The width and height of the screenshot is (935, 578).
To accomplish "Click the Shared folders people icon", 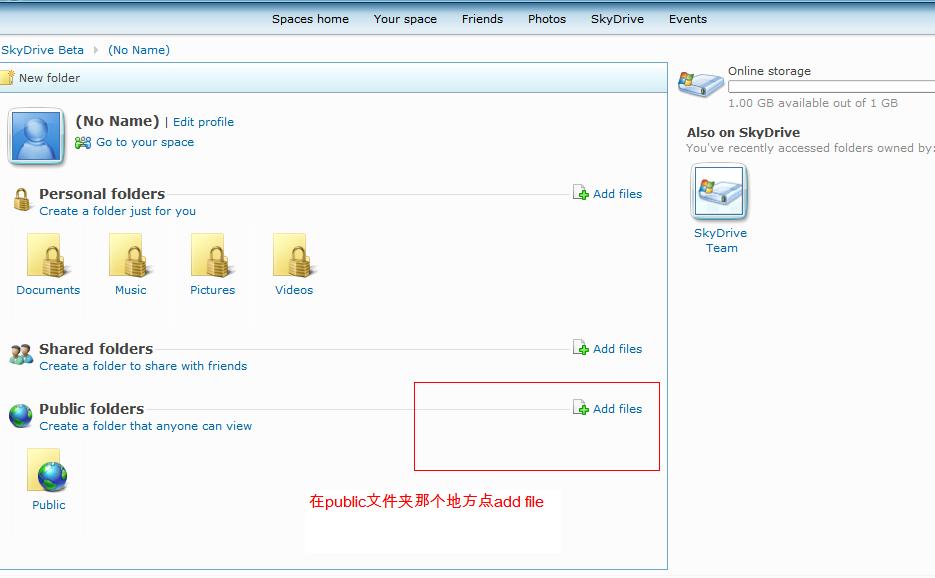I will tap(21, 354).
